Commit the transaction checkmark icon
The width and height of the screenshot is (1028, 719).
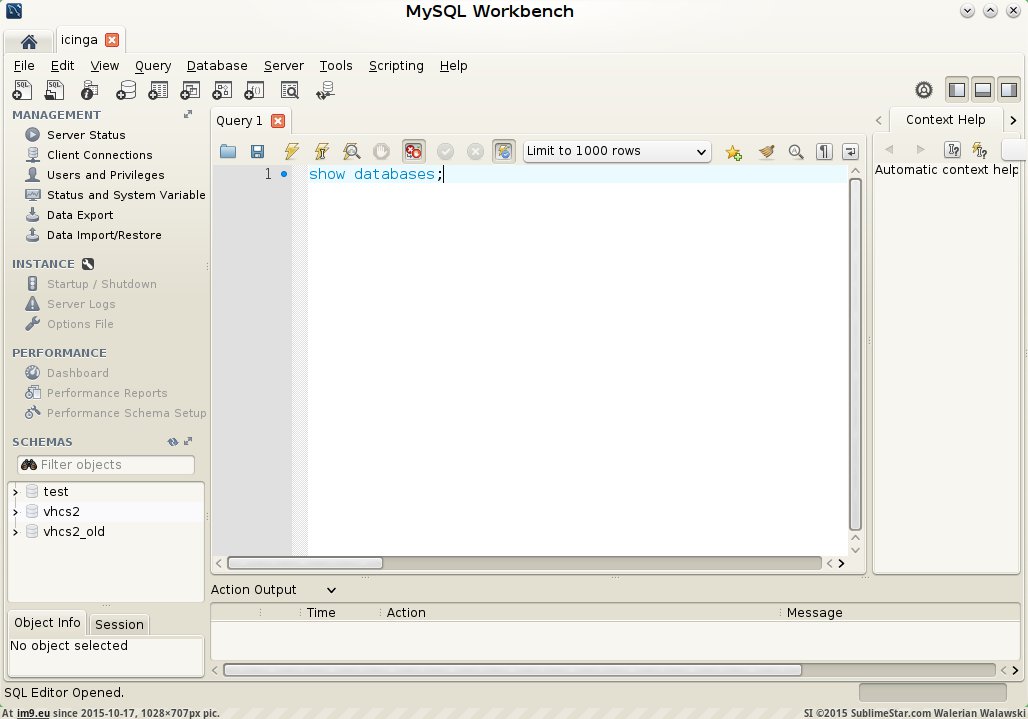click(x=445, y=151)
